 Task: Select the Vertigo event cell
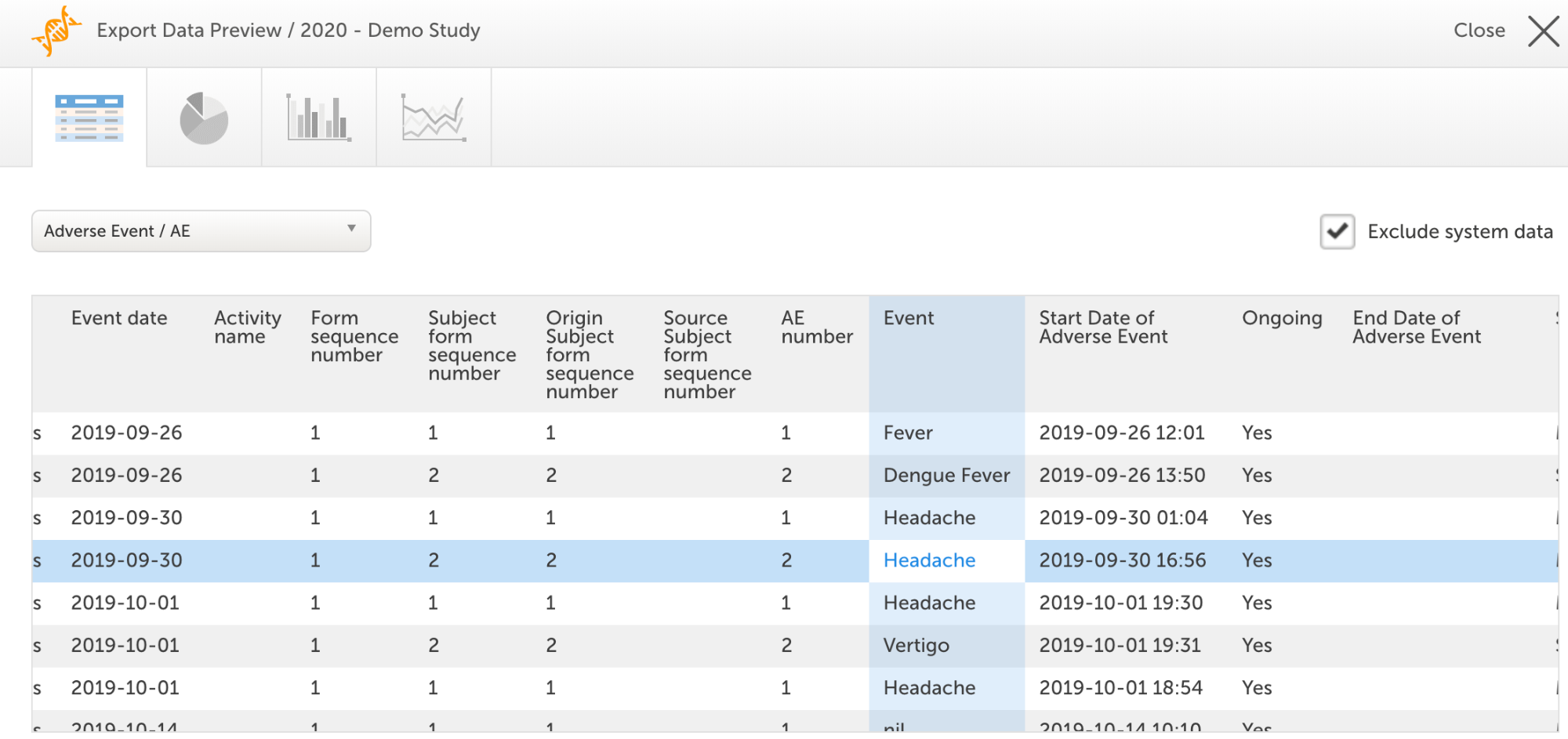[916, 646]
